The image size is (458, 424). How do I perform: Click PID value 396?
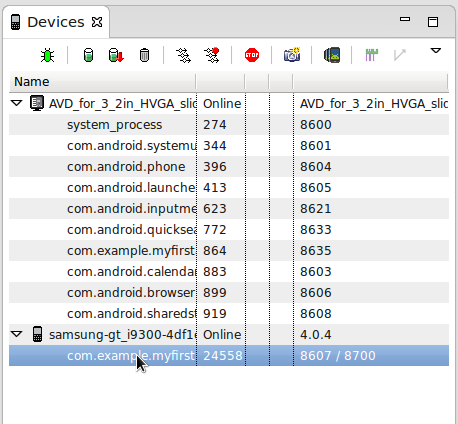coord(215,167)
